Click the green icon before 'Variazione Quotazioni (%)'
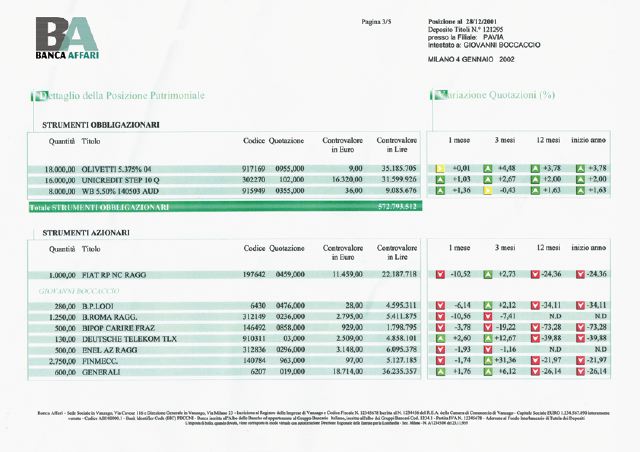This screenshot has height=452, width=640. [441, 95]
